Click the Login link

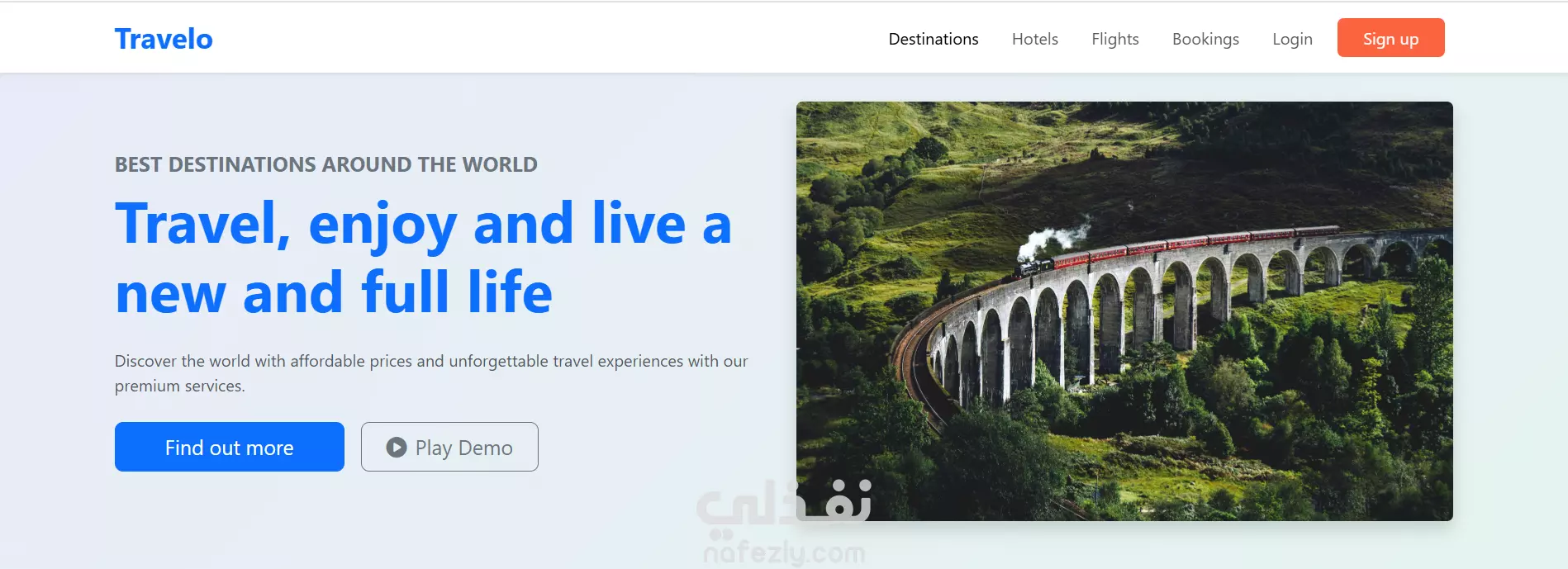point(1292,39)
